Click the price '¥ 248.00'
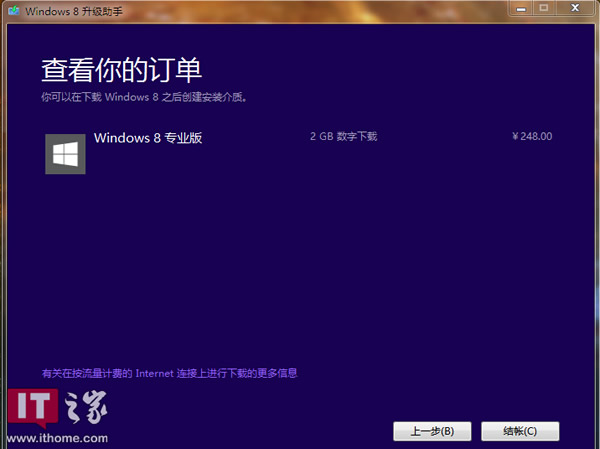This screenshot has width=600, height=449. [532, 136]
